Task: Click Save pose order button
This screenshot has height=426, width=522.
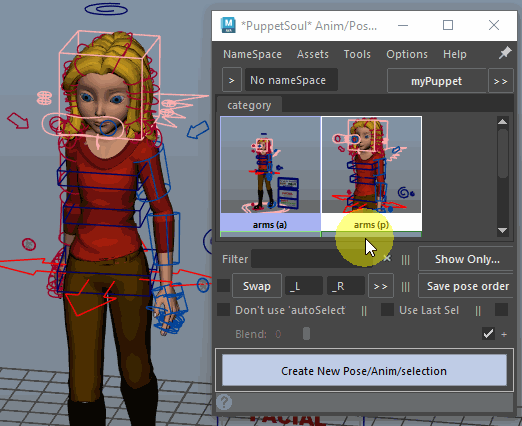Action: (467, 286)
